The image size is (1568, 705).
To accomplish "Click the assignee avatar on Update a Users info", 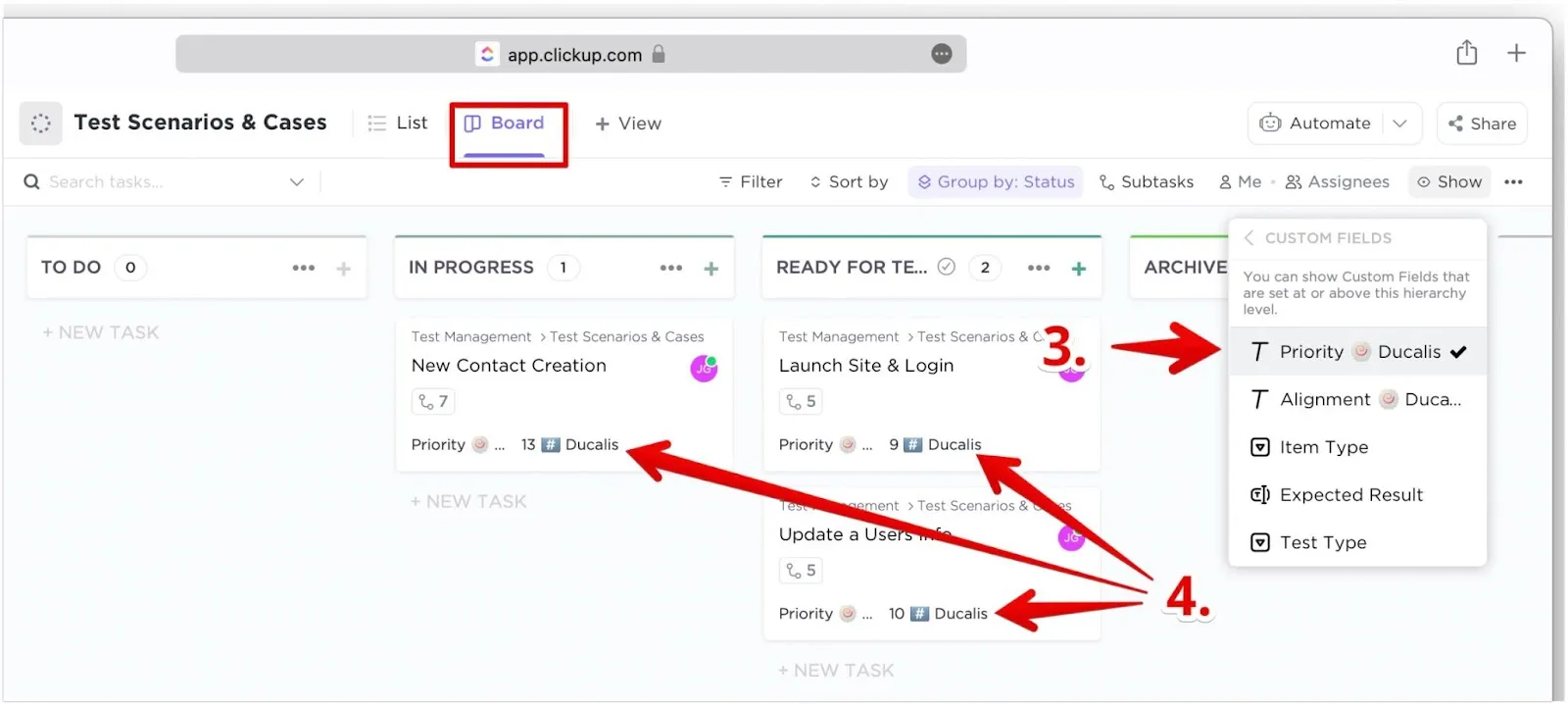I will pos(1071,537).
